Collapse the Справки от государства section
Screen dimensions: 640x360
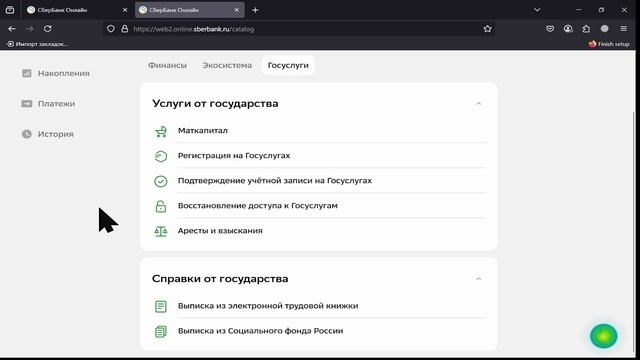[478, 279]
